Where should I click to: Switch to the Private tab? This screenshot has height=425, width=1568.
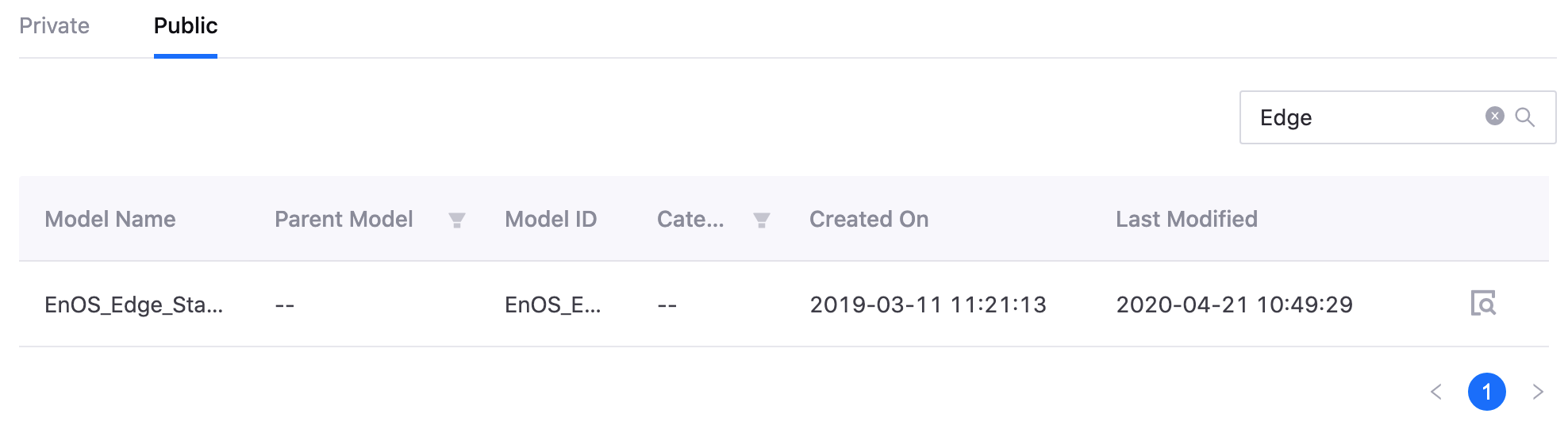coord(54,26)
